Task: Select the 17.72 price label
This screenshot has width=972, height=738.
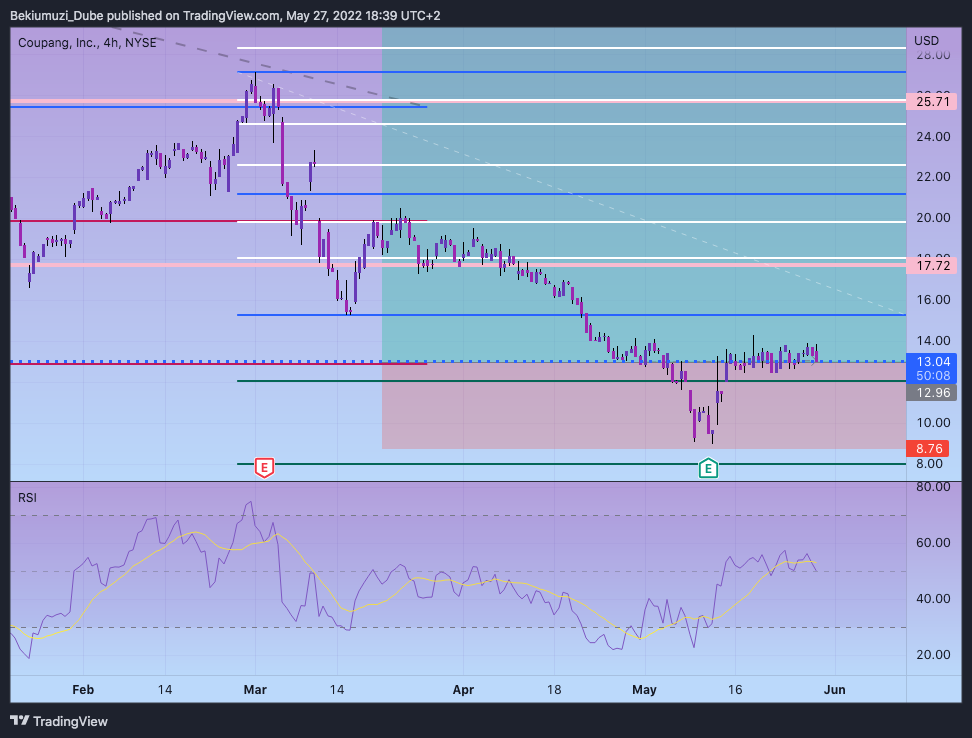Action: click(932, 266)
